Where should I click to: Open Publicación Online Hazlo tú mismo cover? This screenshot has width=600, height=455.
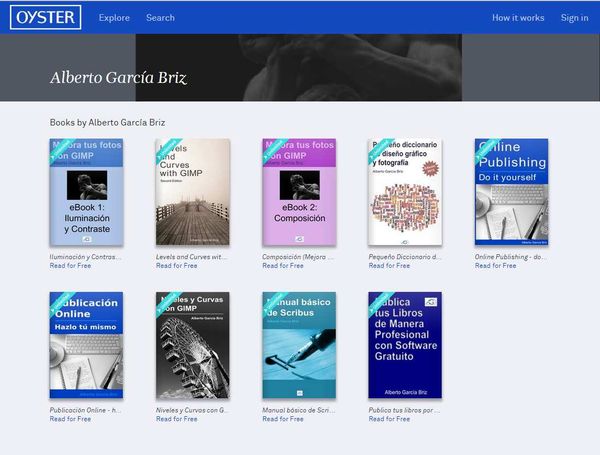click(86, 345)
